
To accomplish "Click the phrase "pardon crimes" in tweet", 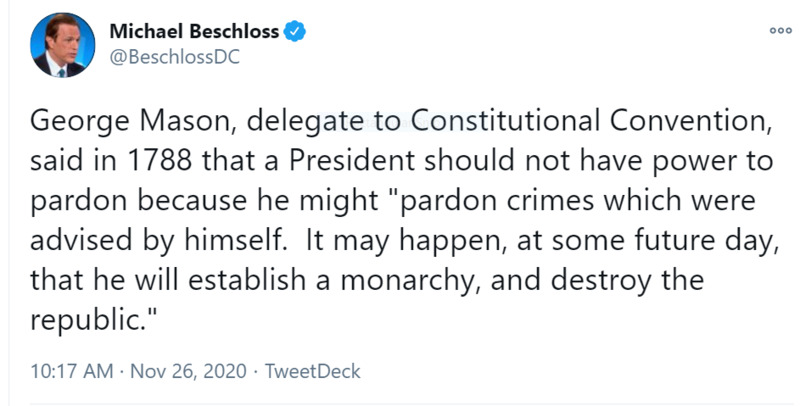I will coord(513,198).
